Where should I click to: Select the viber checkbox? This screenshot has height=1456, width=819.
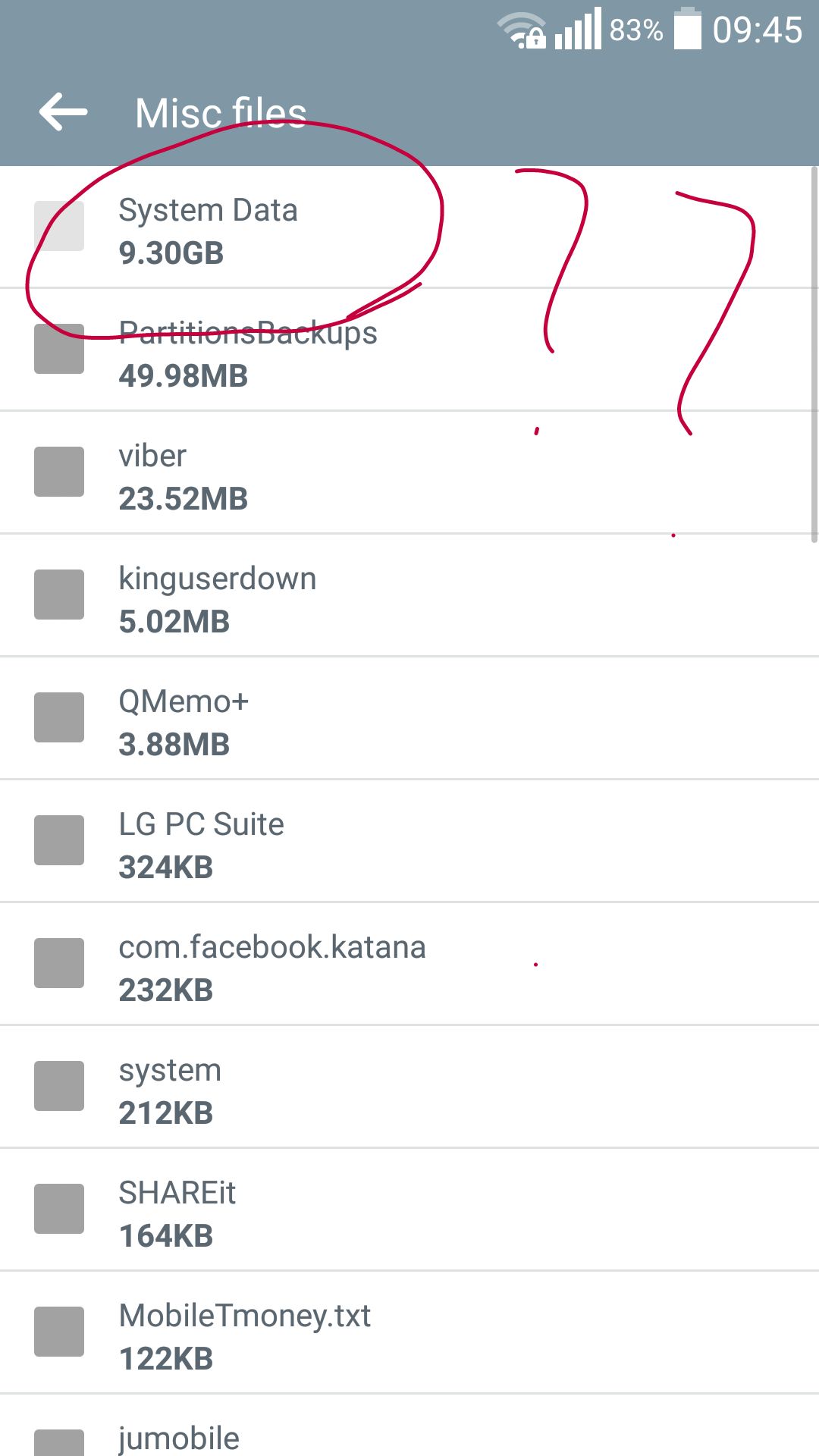(x=59, y=472)
